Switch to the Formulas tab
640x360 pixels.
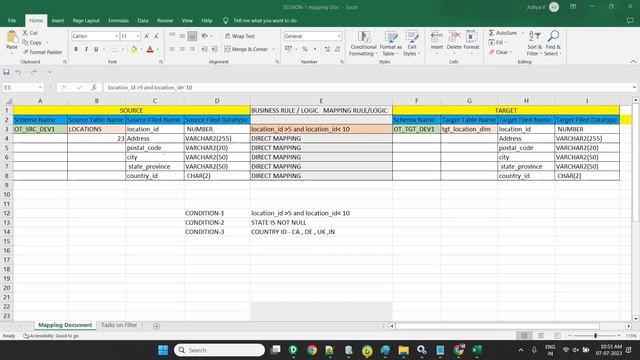[118, 20]
